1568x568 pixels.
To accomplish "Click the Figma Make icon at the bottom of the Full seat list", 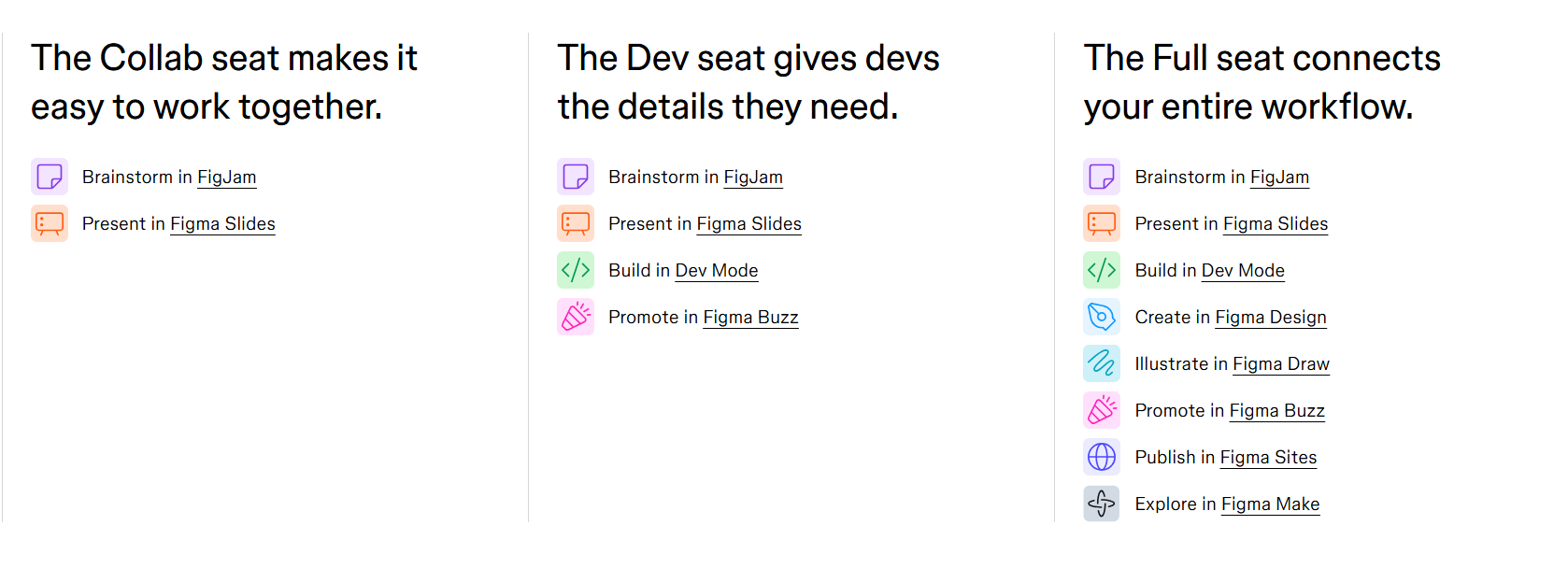I will coord(1102,504).
